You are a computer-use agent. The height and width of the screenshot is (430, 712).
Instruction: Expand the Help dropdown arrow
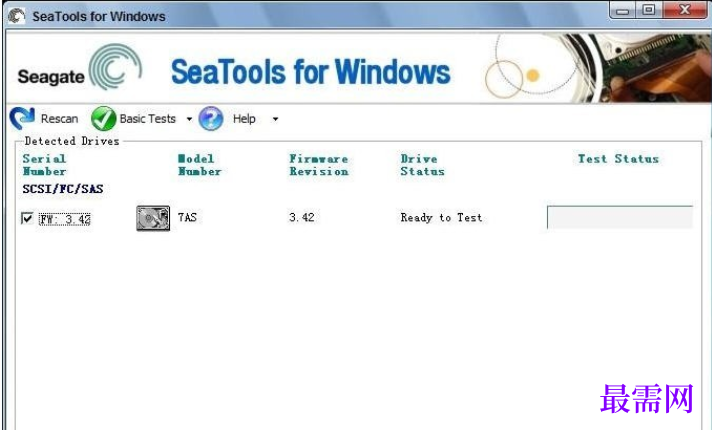[x=275, y=119]
